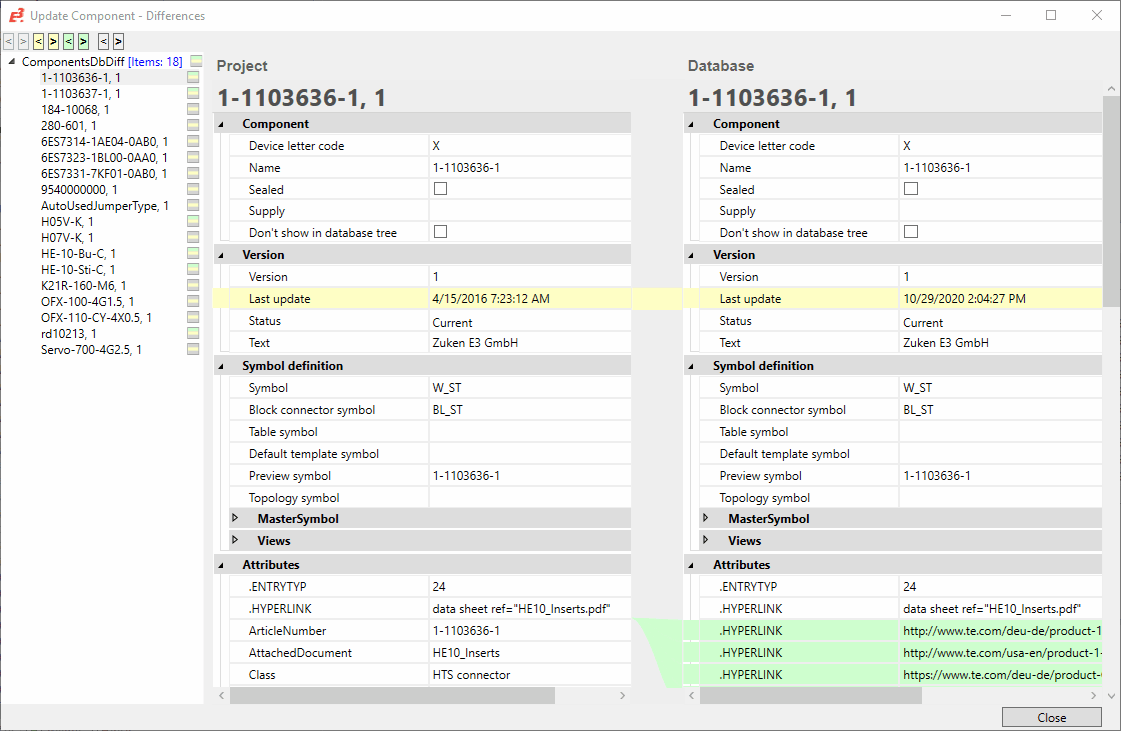Toggle the Sealed checkbox in Project panel

point(440,189)
